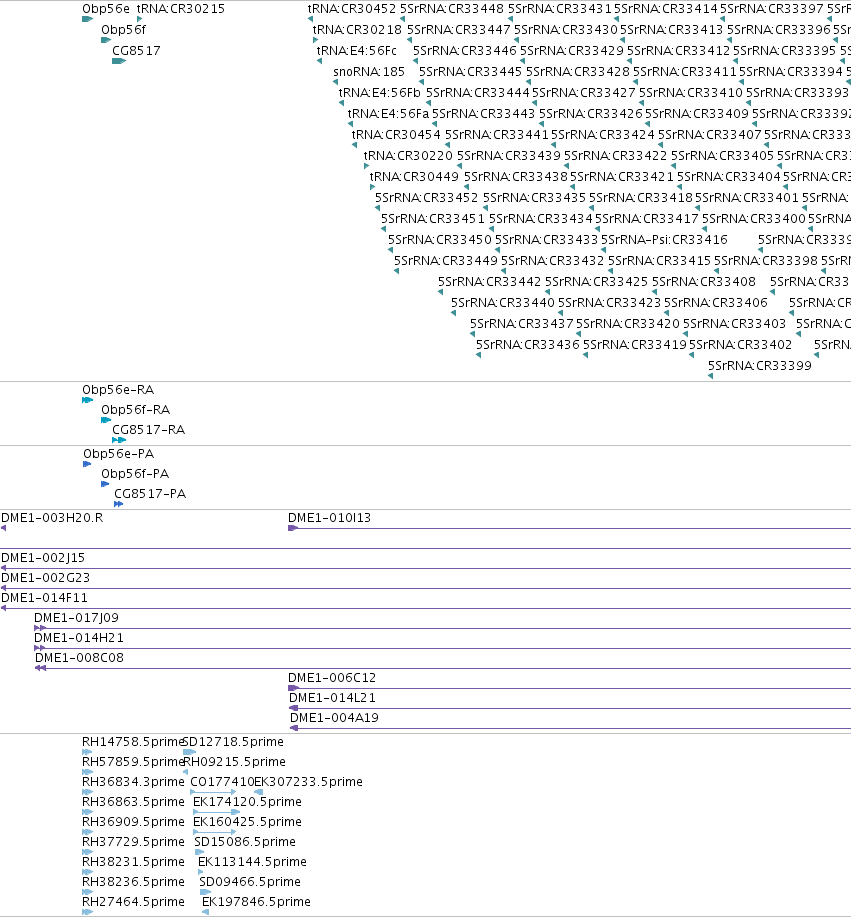Screen dimensions: 851x917
Task: Click the EK174120.5prime EST label
Action: tap(247, 802)
